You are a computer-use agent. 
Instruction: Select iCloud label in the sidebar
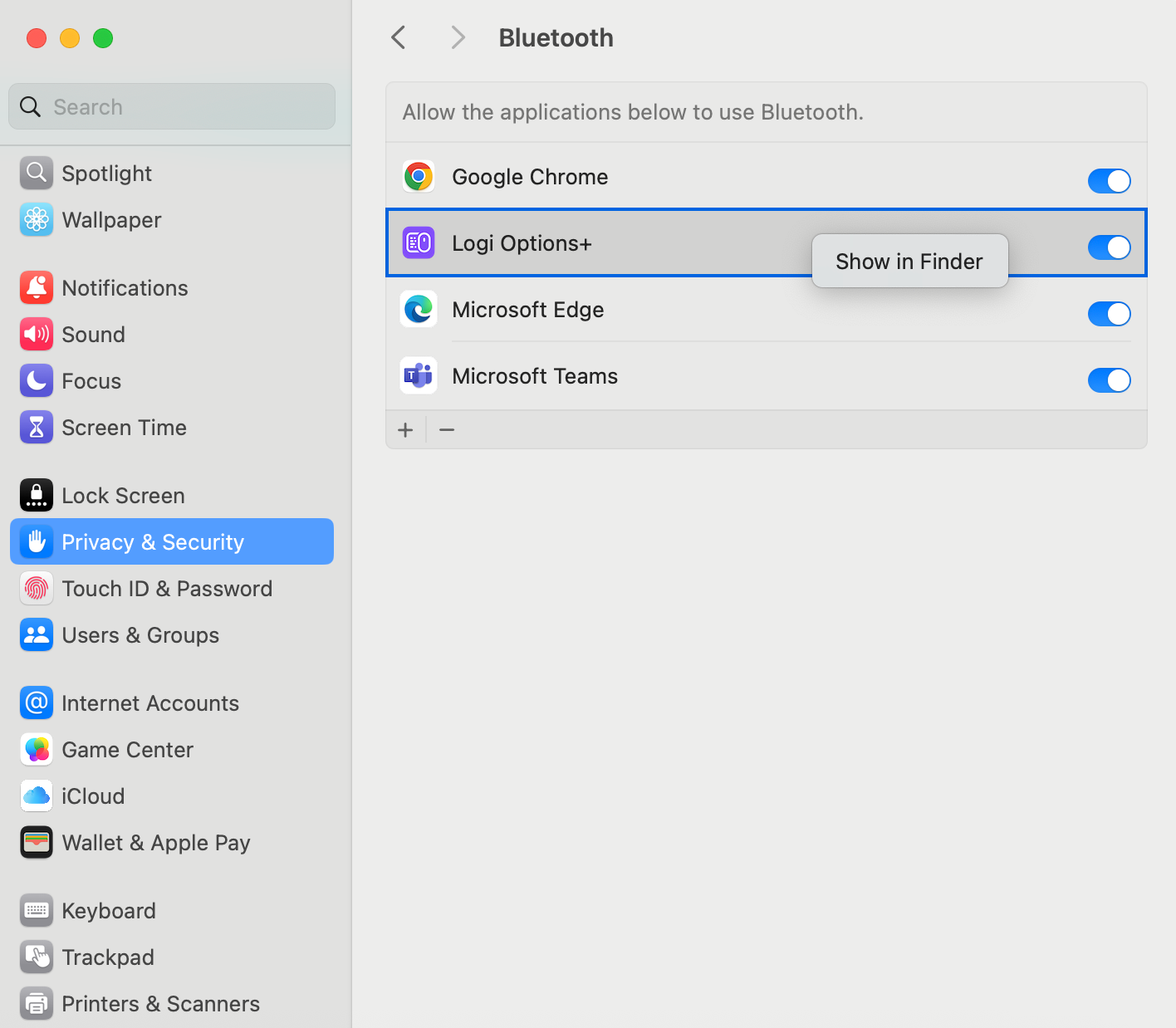93,796
